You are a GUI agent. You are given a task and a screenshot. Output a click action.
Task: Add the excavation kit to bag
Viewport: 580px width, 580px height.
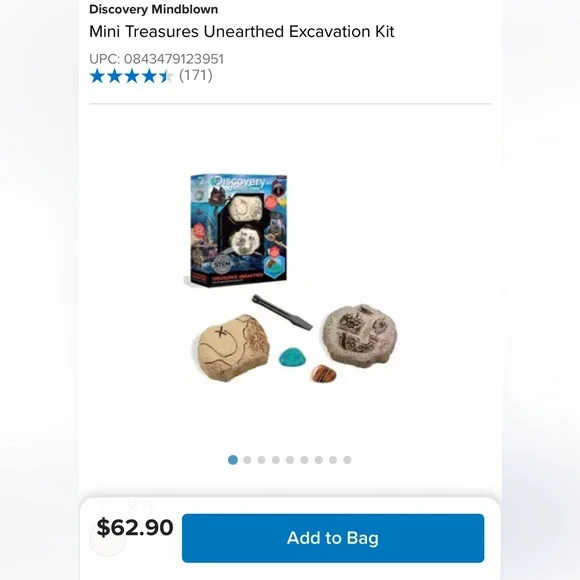coord(333,538)
